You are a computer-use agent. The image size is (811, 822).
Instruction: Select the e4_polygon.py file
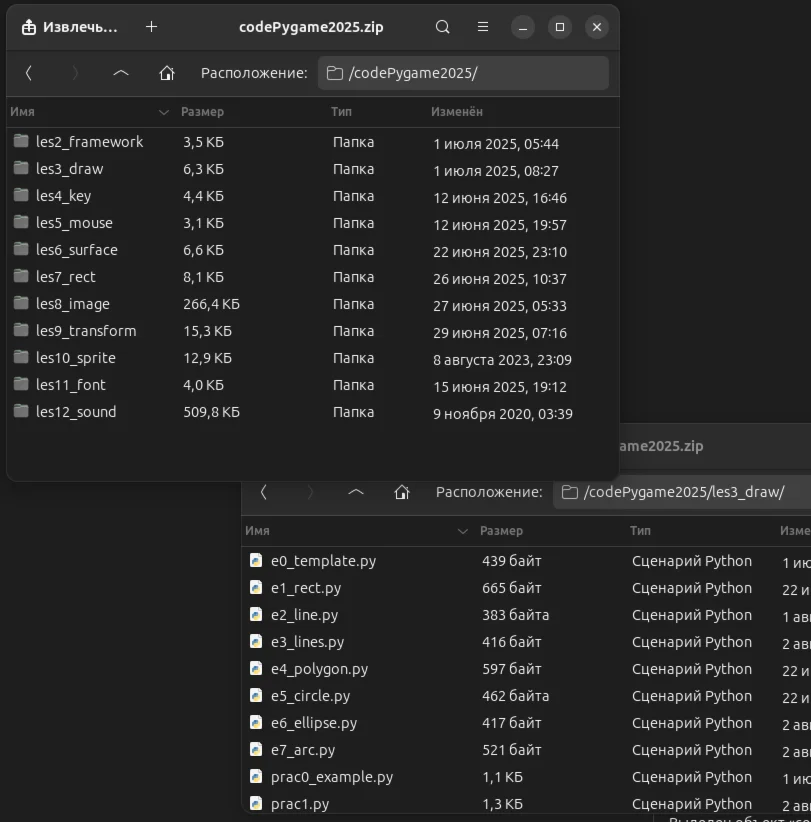(319, 669)
